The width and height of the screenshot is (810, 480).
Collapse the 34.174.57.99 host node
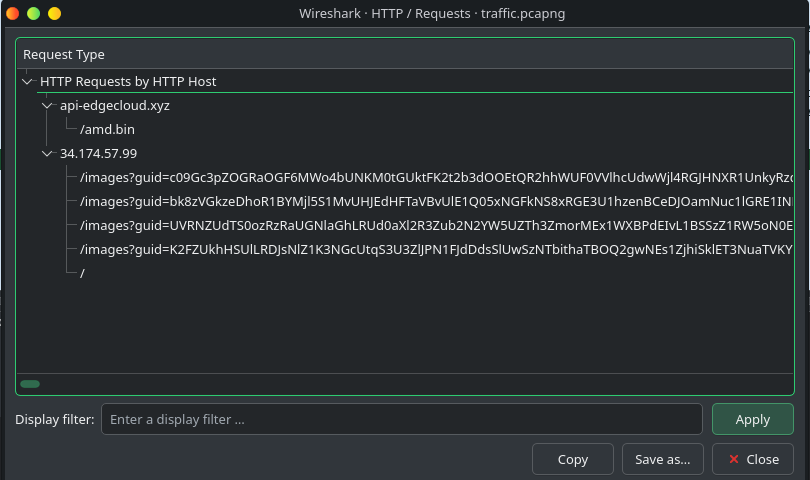click(47, 153)
